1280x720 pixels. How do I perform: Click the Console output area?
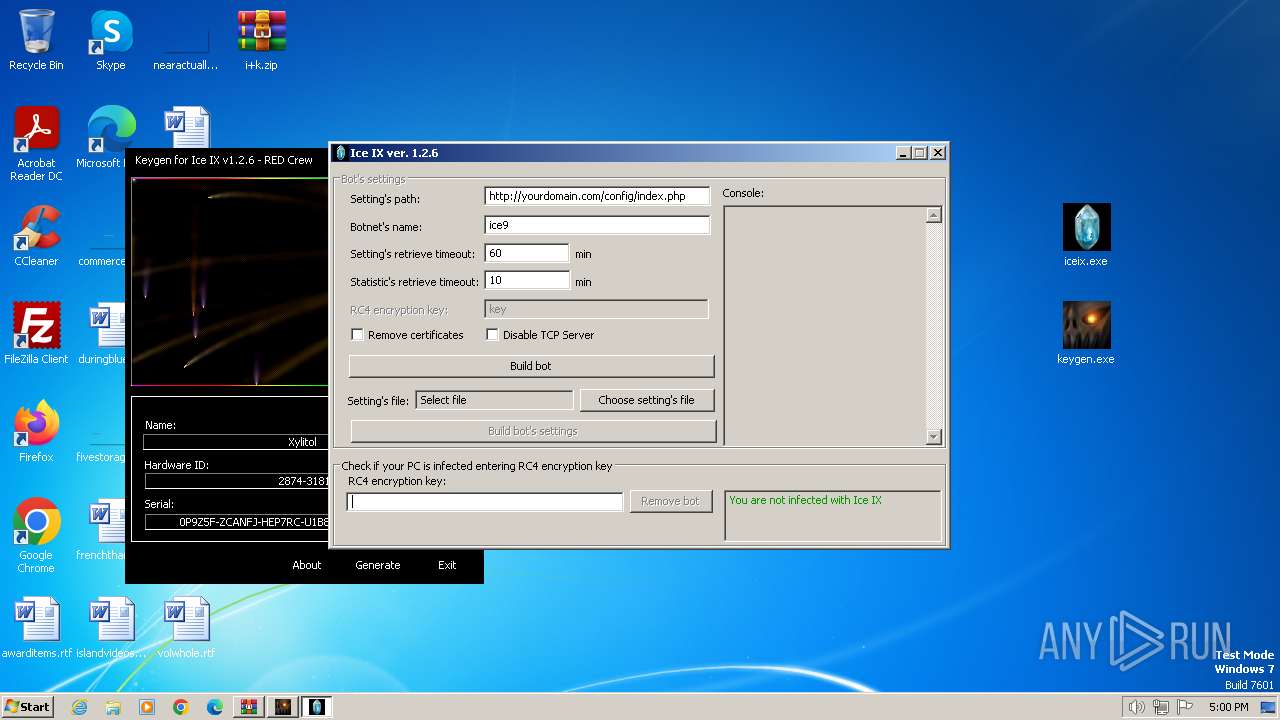[x=825, y=325]
